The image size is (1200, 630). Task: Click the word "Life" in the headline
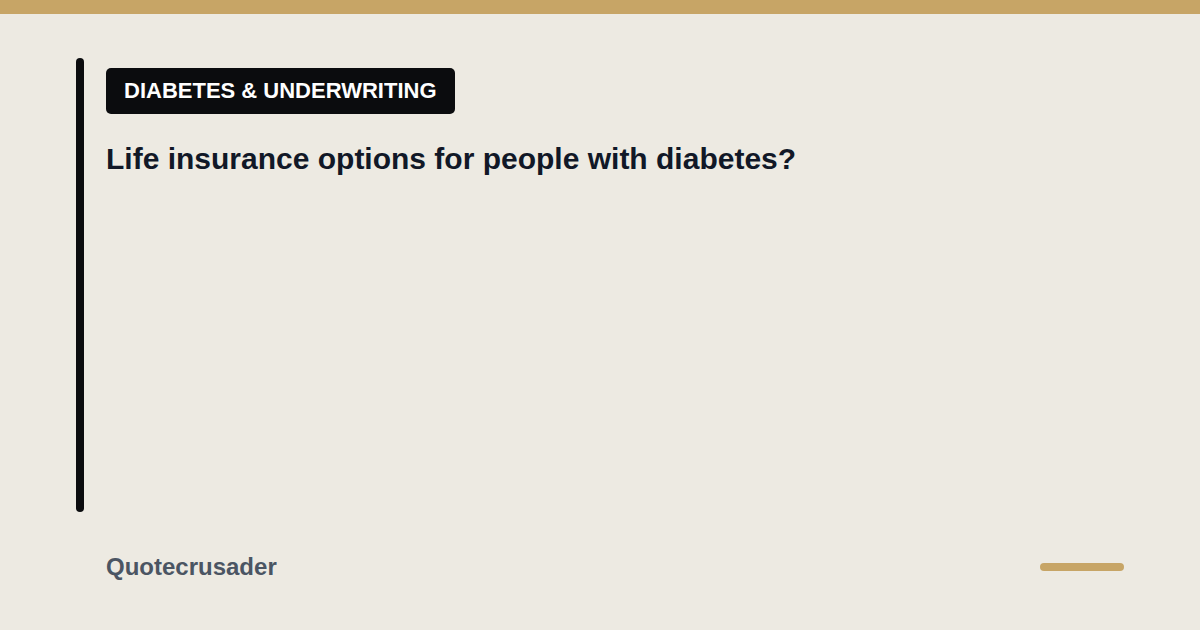[133, 159]
